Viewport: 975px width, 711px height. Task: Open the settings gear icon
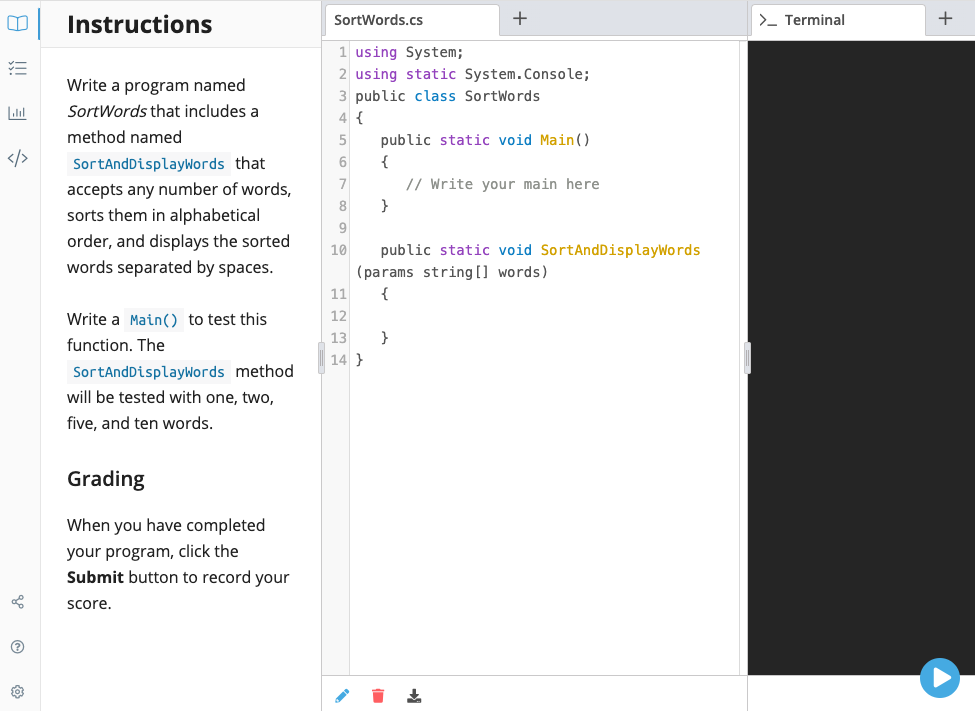coord(17,691)
